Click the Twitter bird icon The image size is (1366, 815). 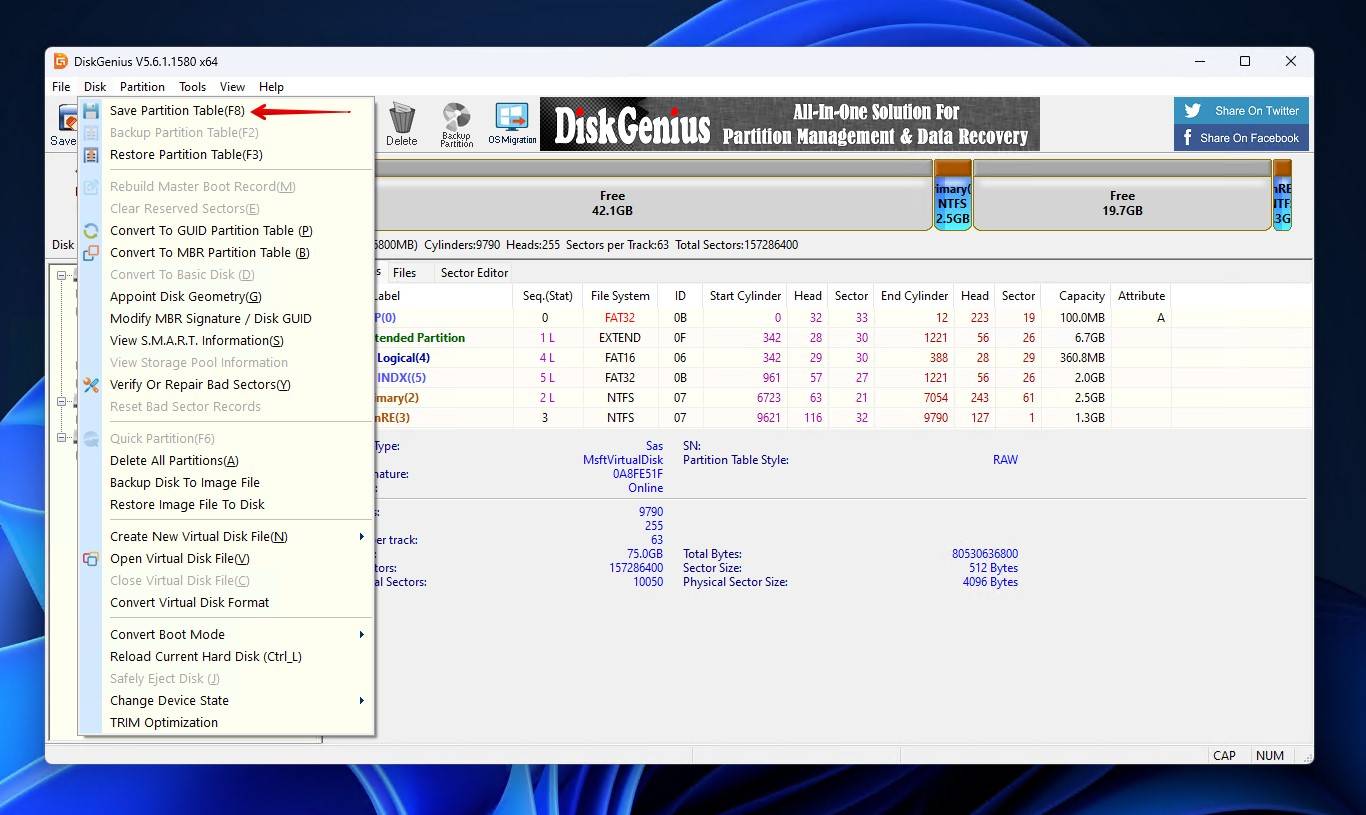(x=1192, y=111)
